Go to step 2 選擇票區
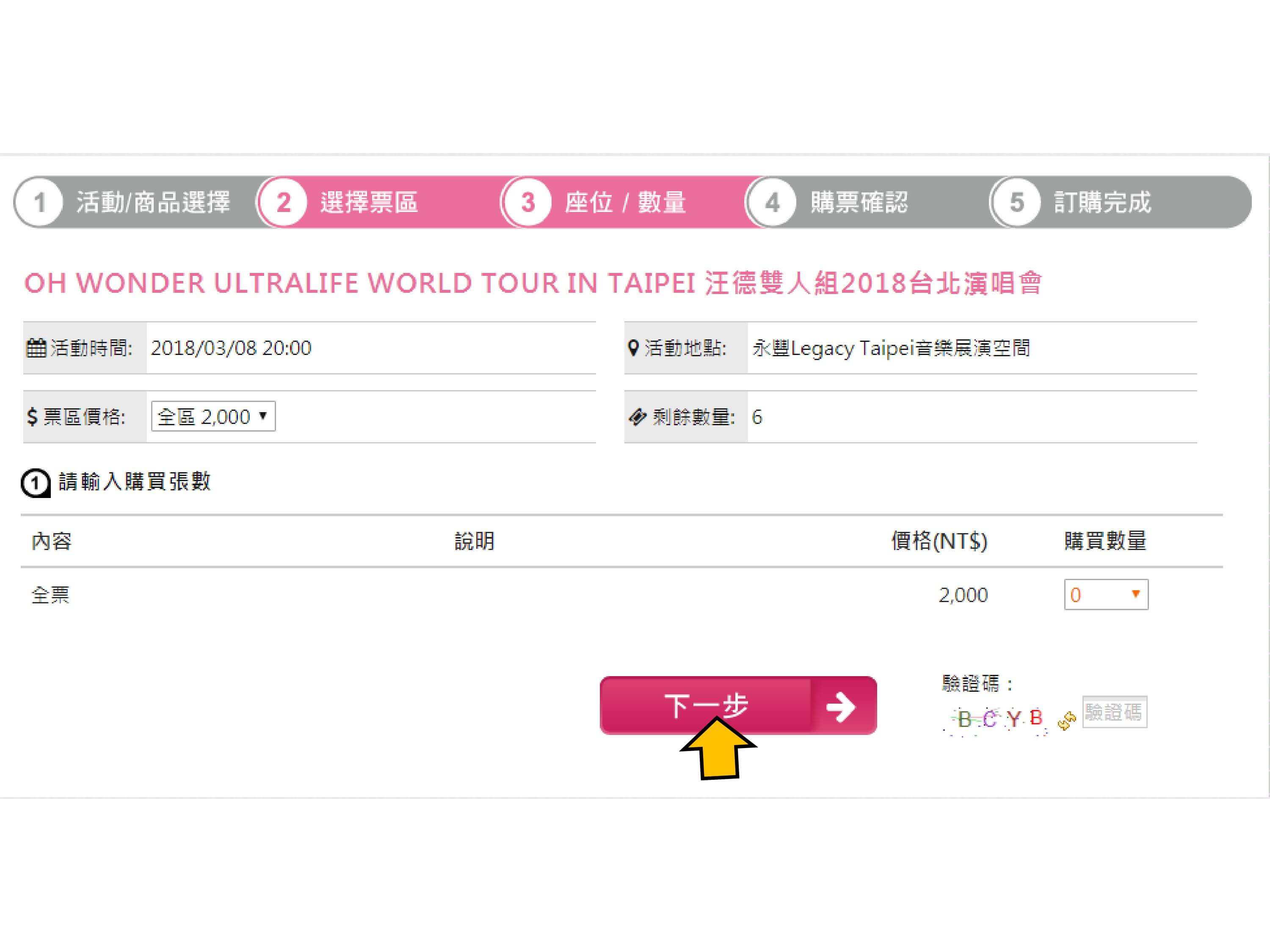 click(x=369, y=202)
